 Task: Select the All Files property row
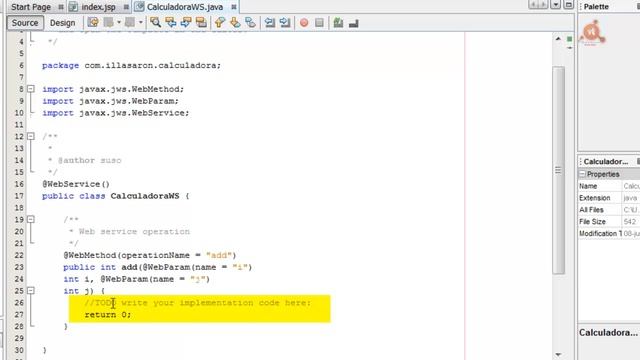coord(609,210)
